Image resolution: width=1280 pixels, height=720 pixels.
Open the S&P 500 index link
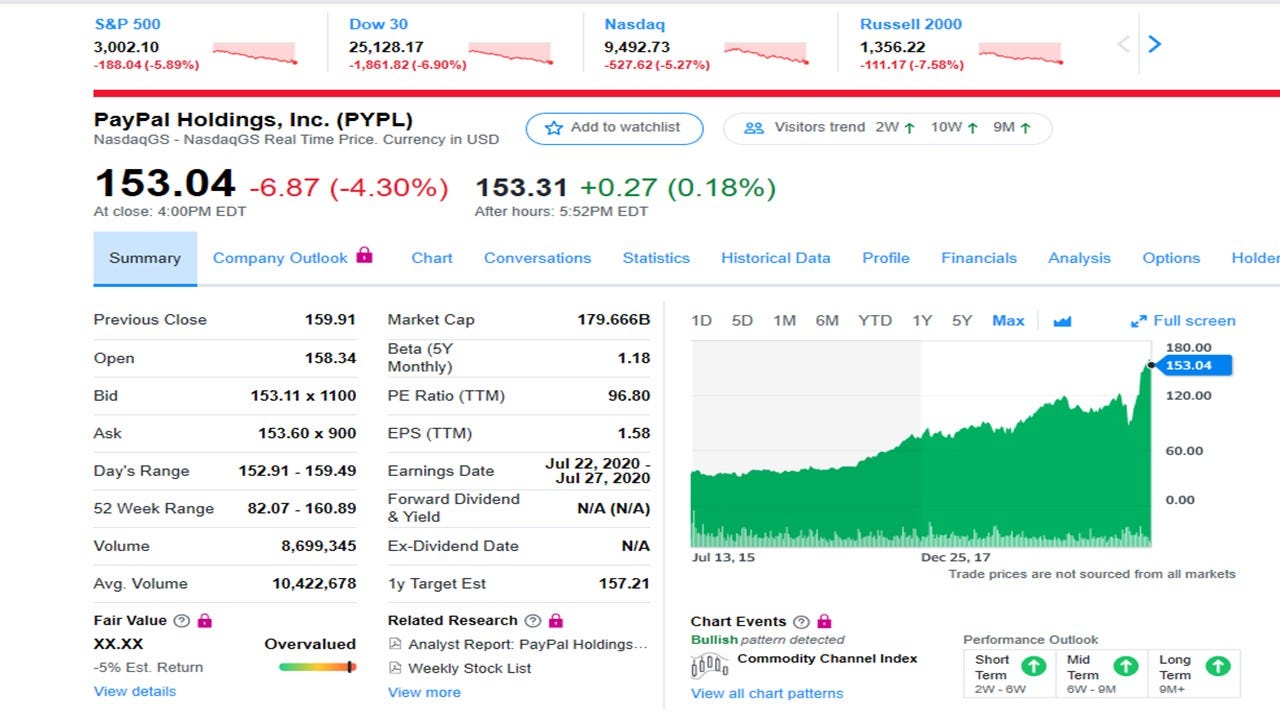(127, 24)
